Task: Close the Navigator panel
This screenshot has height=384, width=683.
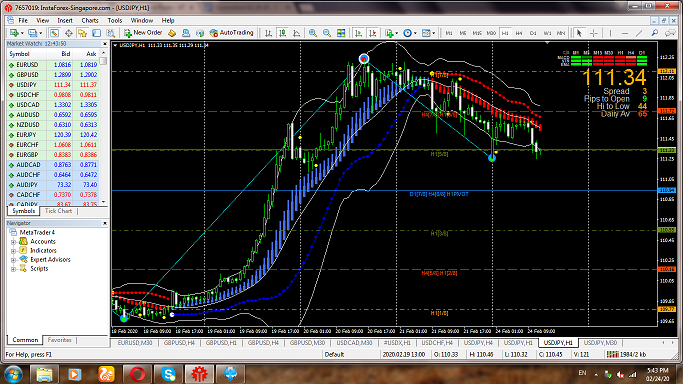Action: (x=105, y=223)
